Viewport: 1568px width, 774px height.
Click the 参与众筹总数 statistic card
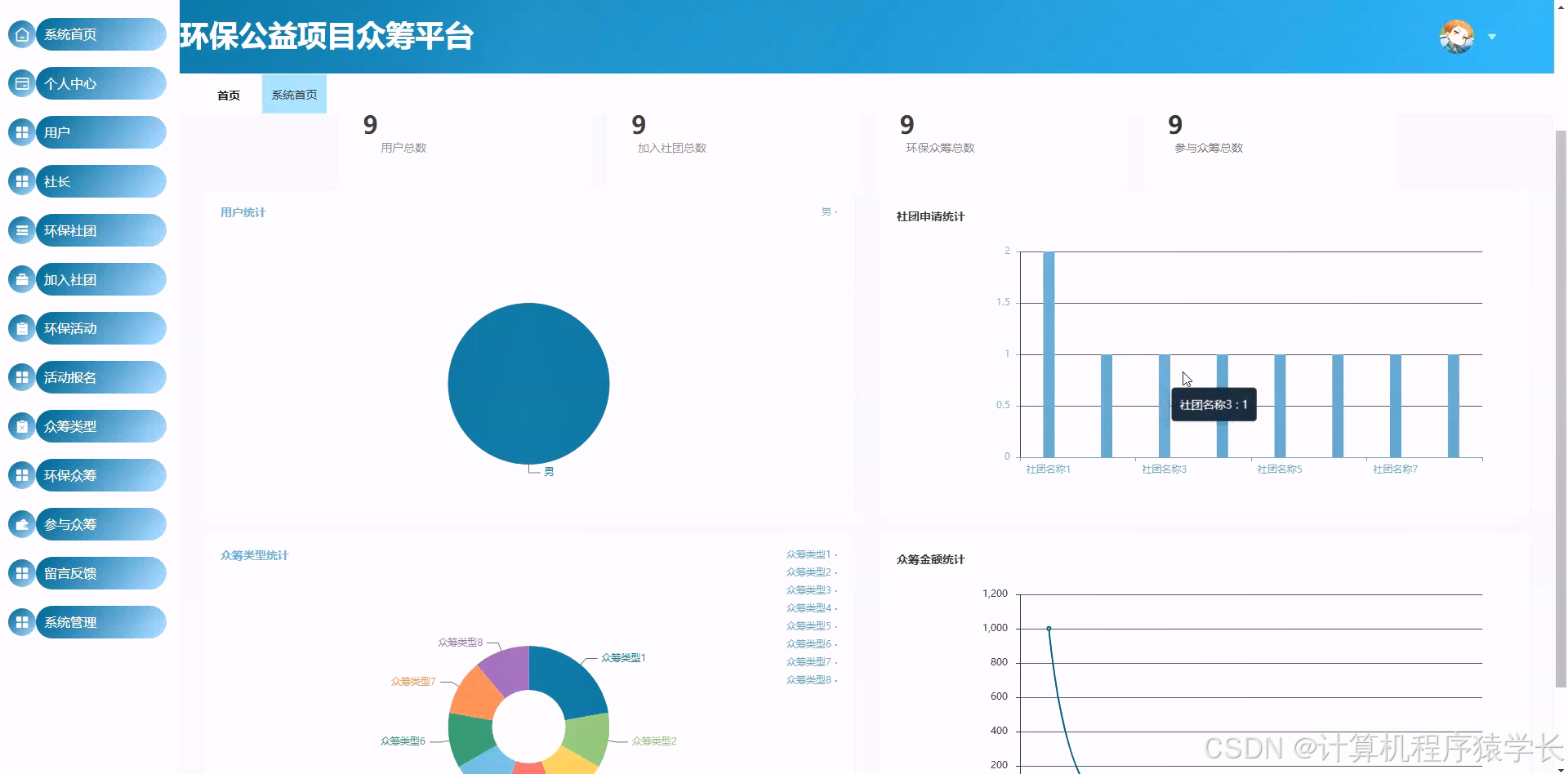coord(1269,151)
